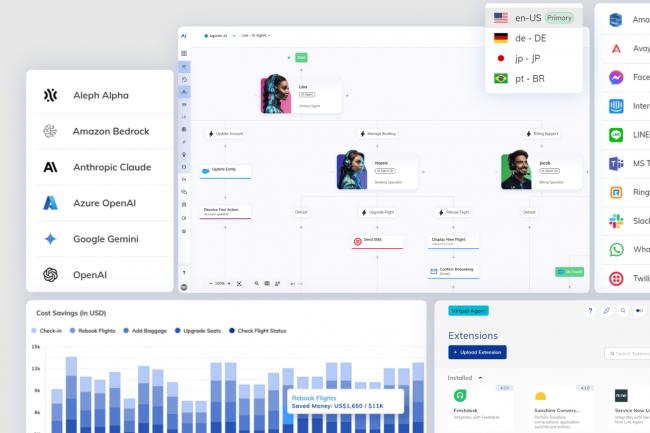The height and width of the screenshot is (433, 650).
Task: Toggle Check Flight Status series in legend
Action: [257, 331]
